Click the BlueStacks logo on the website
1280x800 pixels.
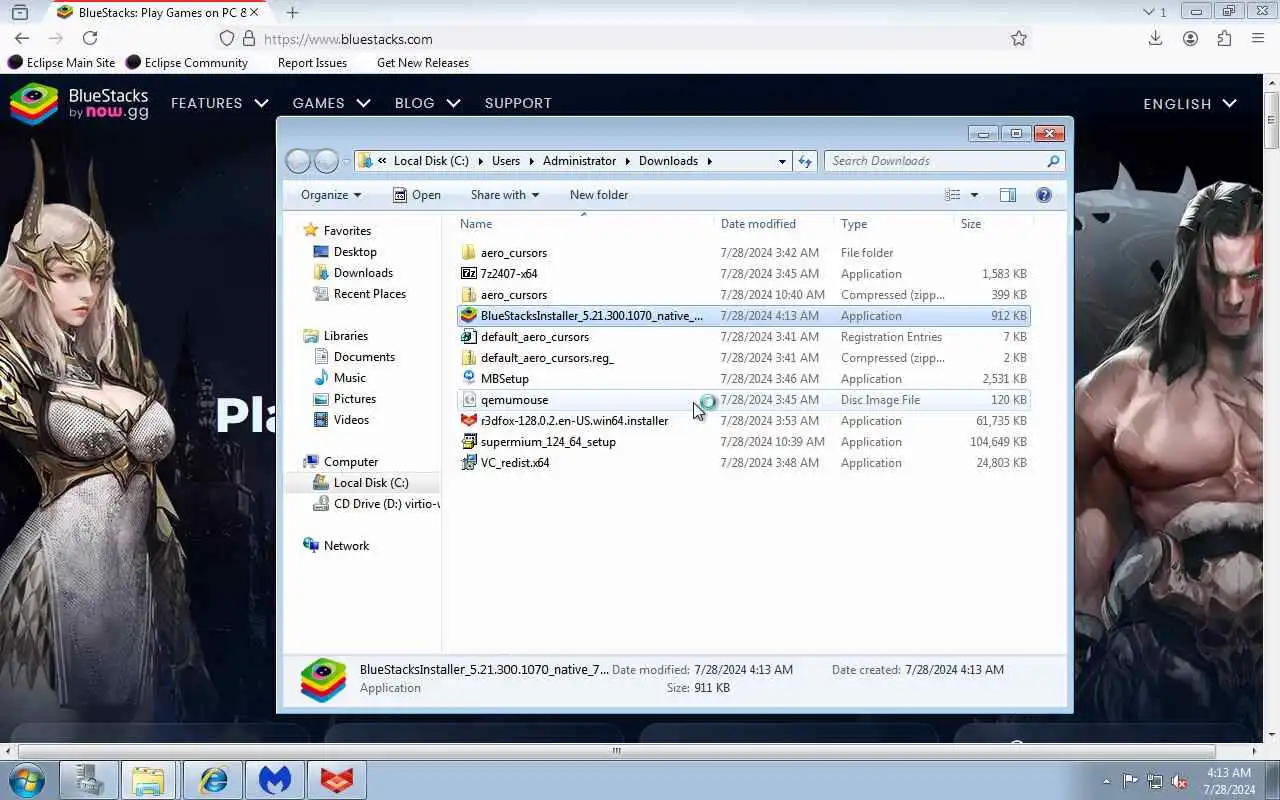79,103
